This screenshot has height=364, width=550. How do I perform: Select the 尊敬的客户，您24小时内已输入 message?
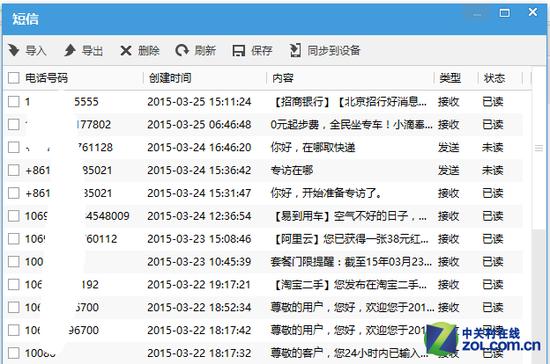349,353
